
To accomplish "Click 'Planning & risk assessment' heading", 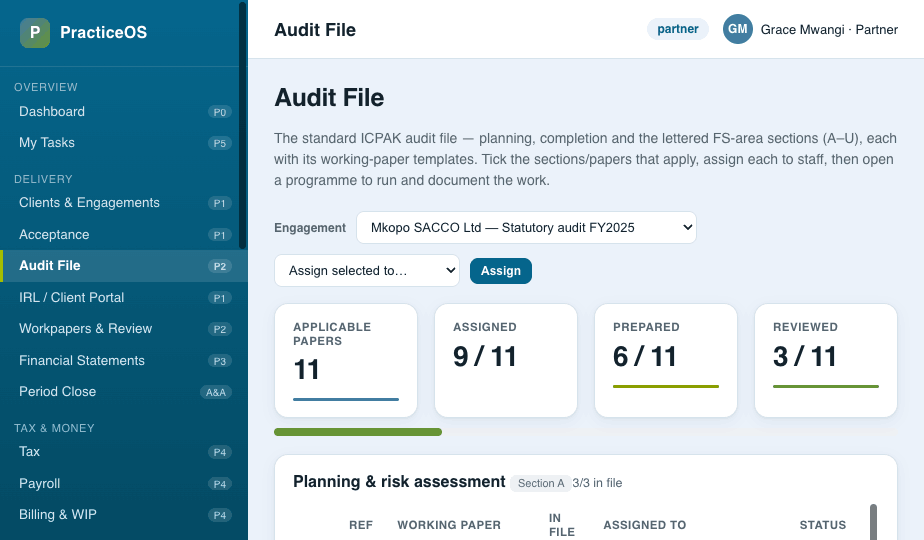I will (x=399, y=482).
